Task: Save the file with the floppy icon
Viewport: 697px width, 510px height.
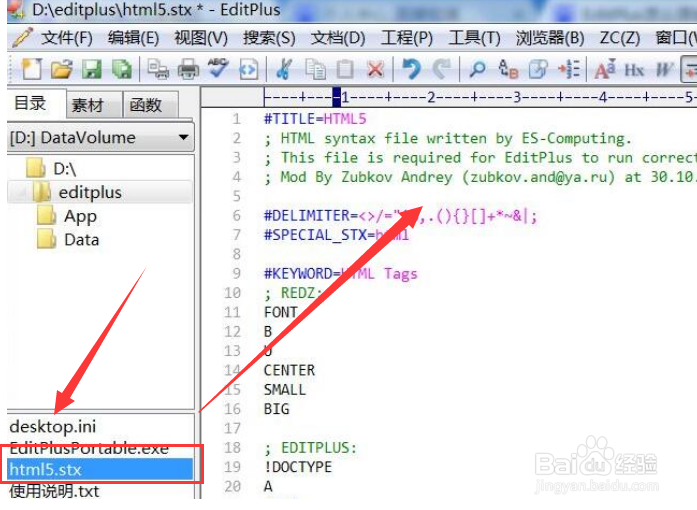Action: point(92,69)
